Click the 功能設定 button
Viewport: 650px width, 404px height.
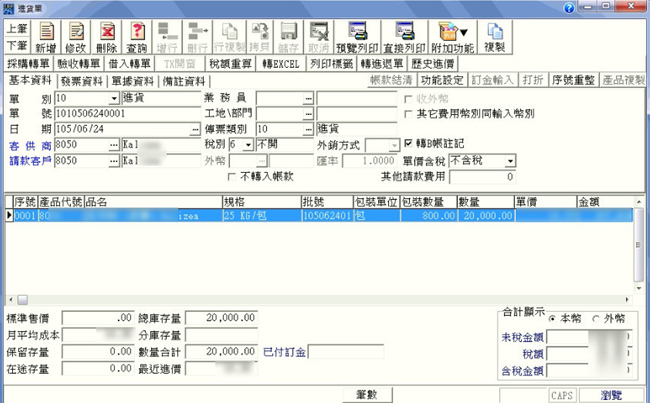tap(441, 81)
